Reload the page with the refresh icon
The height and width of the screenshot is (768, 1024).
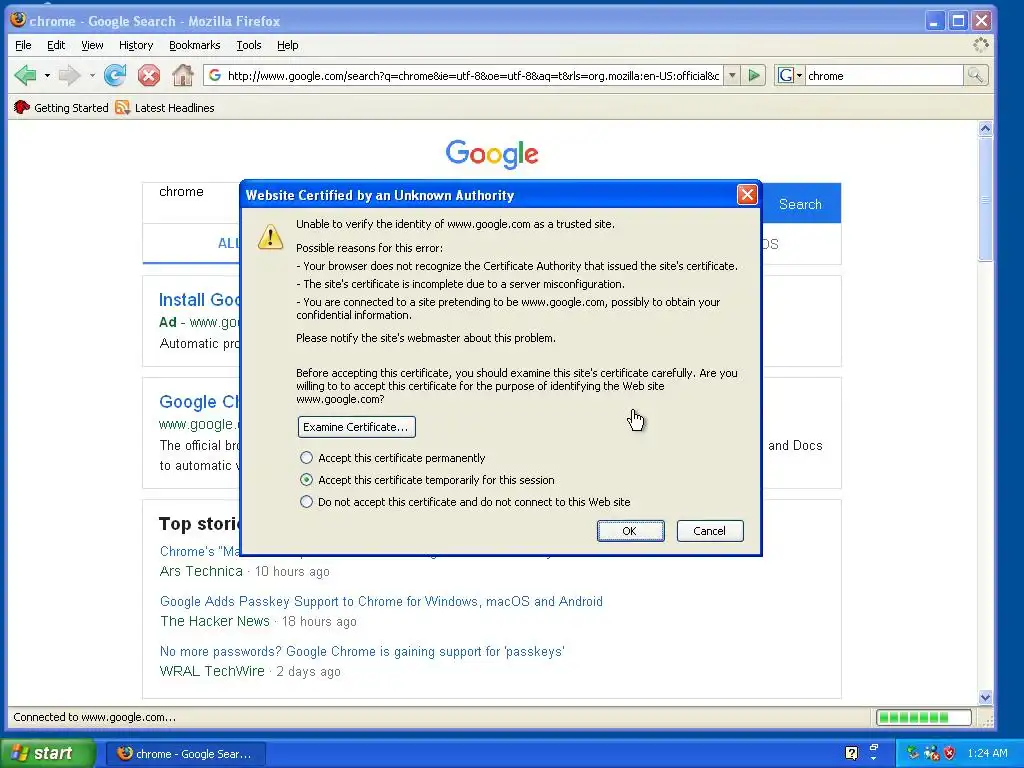pyautogui.click(x=115, y=76)
